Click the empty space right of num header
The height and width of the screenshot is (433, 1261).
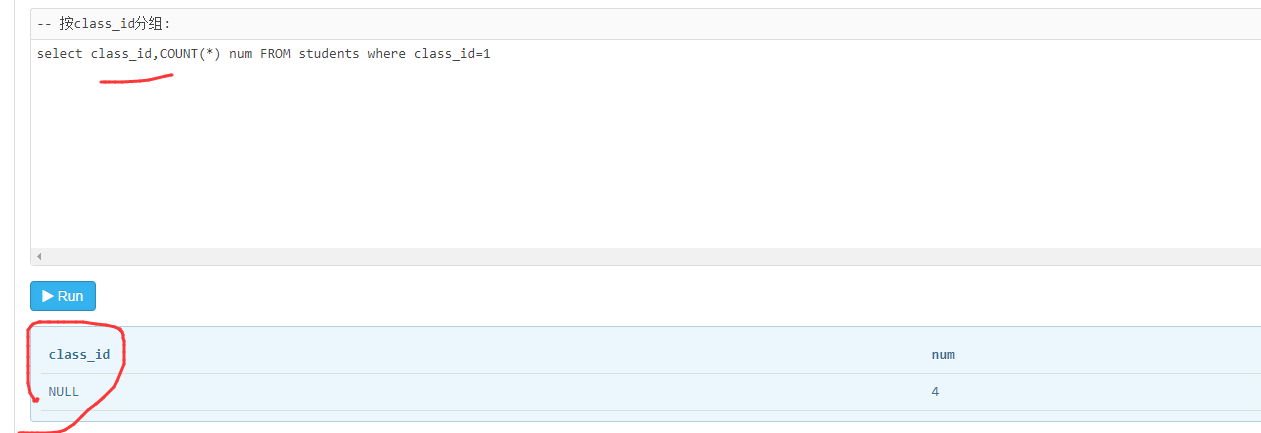(1100, 354)
